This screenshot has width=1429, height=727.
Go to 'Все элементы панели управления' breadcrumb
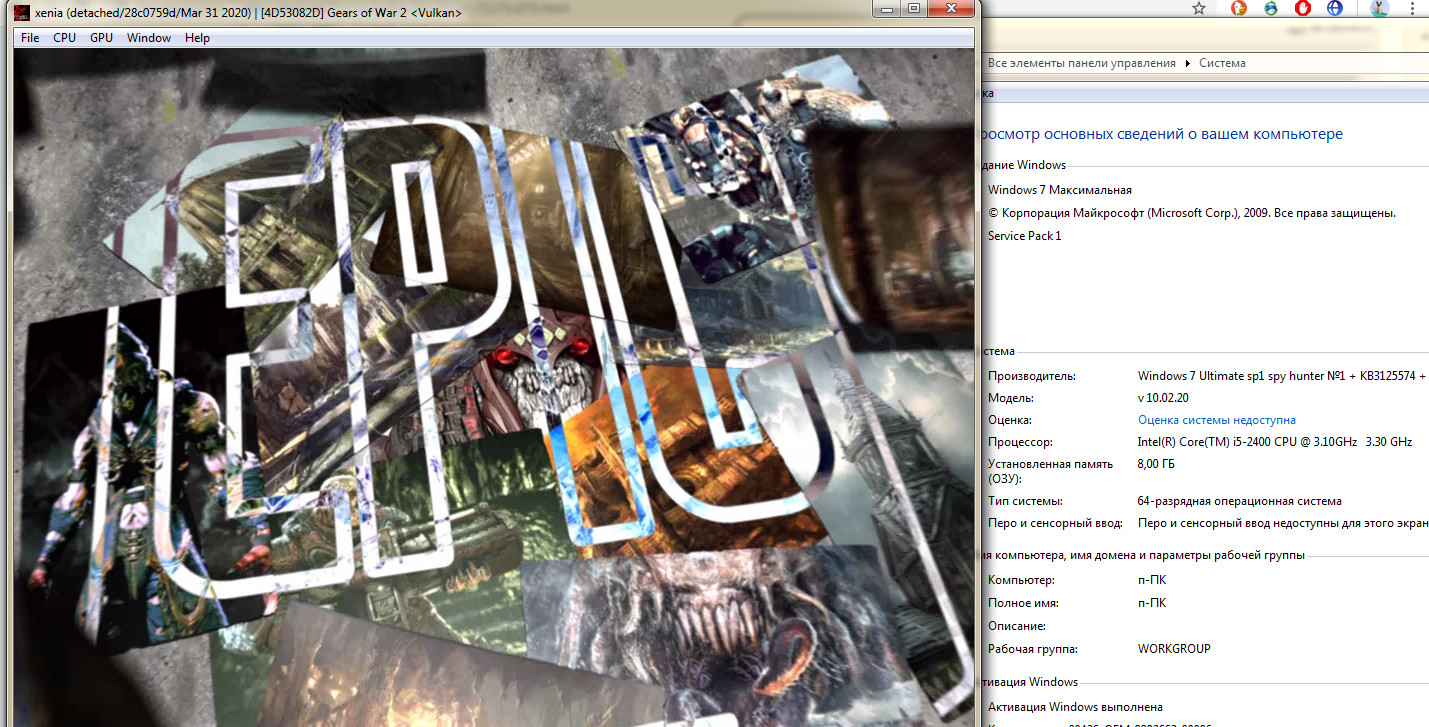1082,63
